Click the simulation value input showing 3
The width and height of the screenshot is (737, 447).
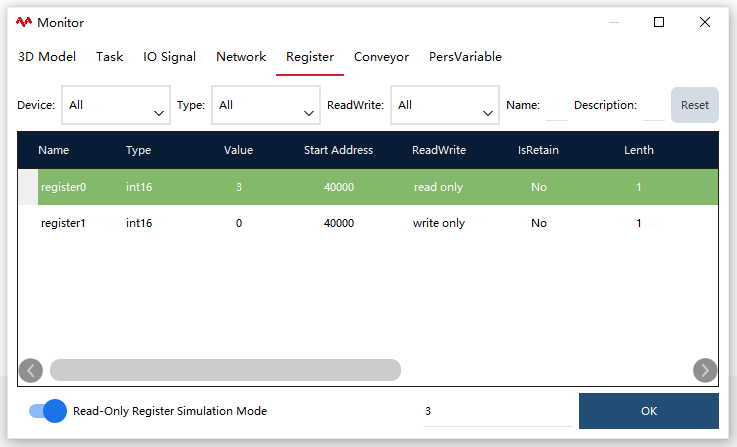click(x=498, y=411)
